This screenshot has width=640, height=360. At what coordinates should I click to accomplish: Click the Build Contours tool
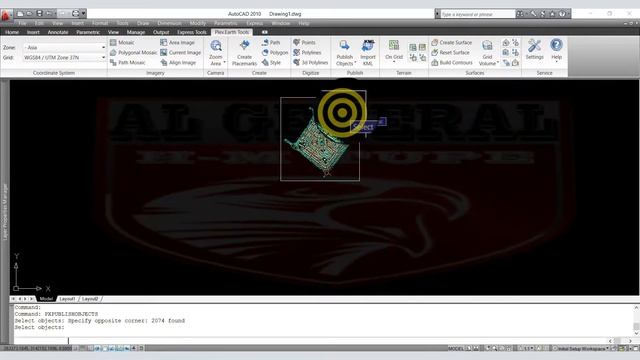[452, 62]
